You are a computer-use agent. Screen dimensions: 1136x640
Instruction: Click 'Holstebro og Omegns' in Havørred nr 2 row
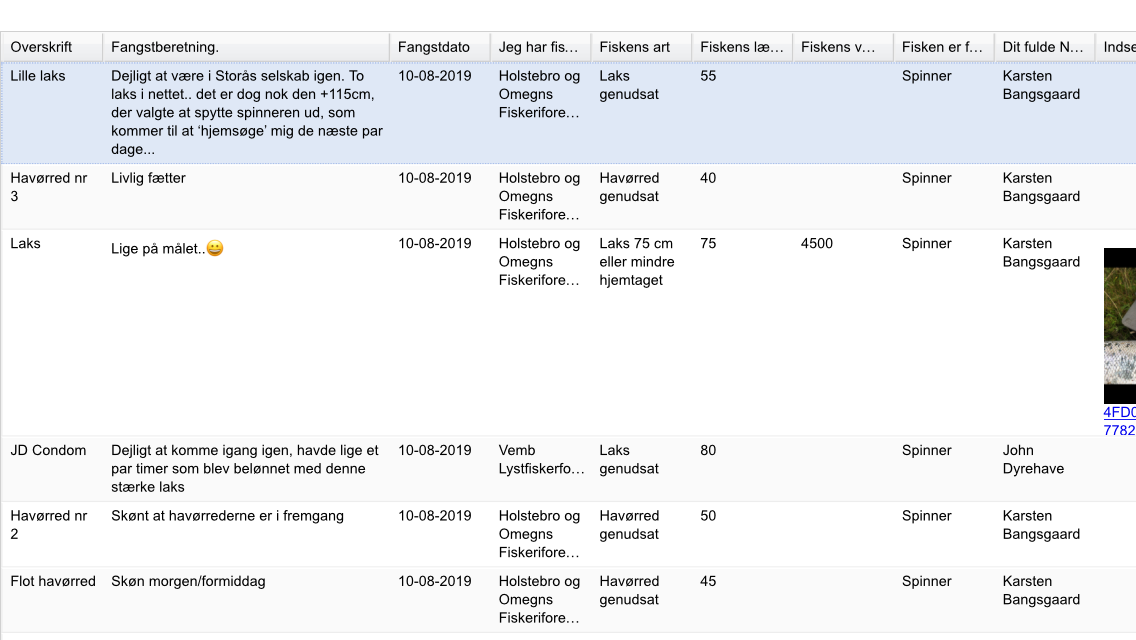point(539,534)
